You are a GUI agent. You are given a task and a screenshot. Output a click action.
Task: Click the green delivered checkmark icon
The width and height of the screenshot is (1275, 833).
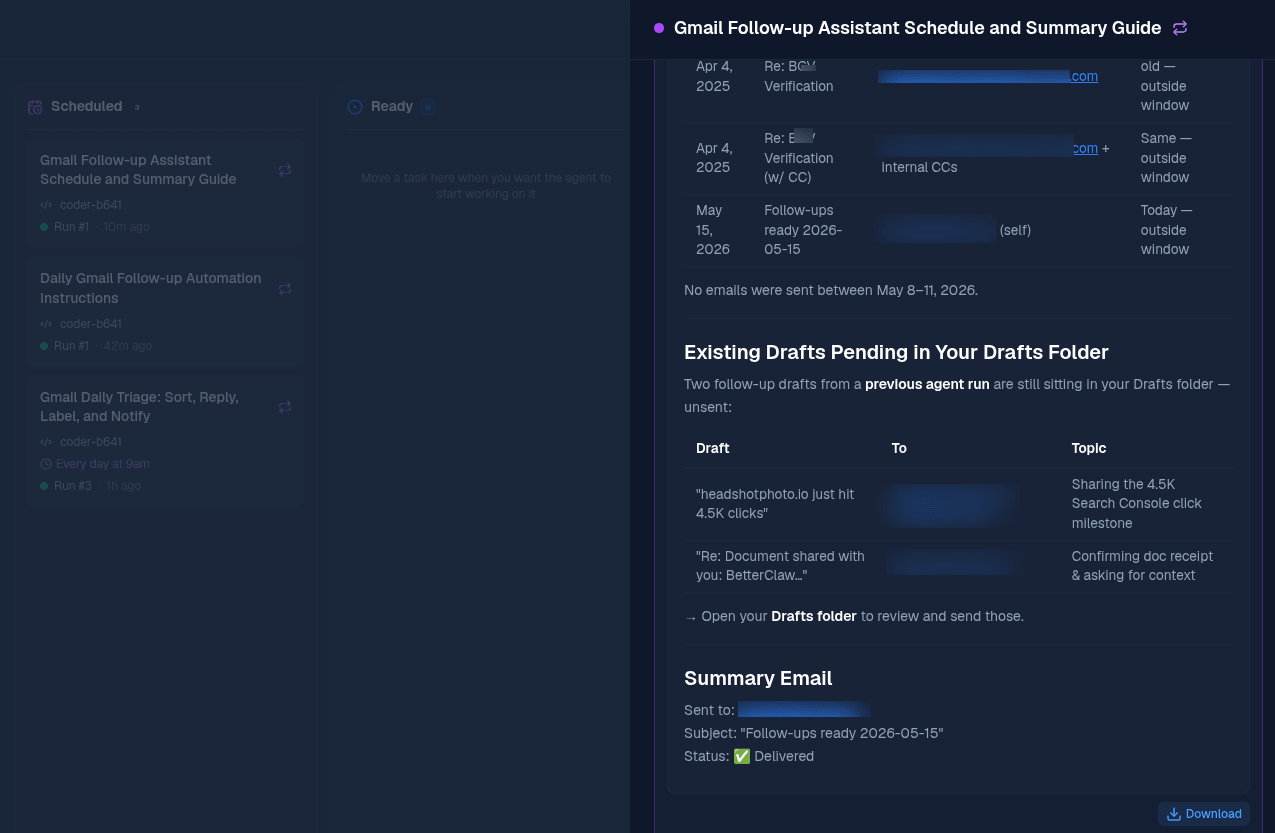pos(742,756)
